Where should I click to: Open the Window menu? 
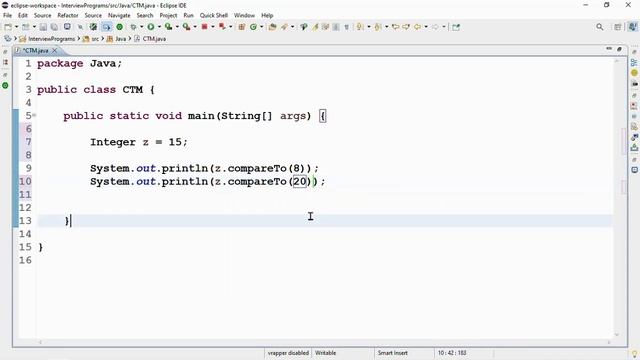(x=244, y=16)
